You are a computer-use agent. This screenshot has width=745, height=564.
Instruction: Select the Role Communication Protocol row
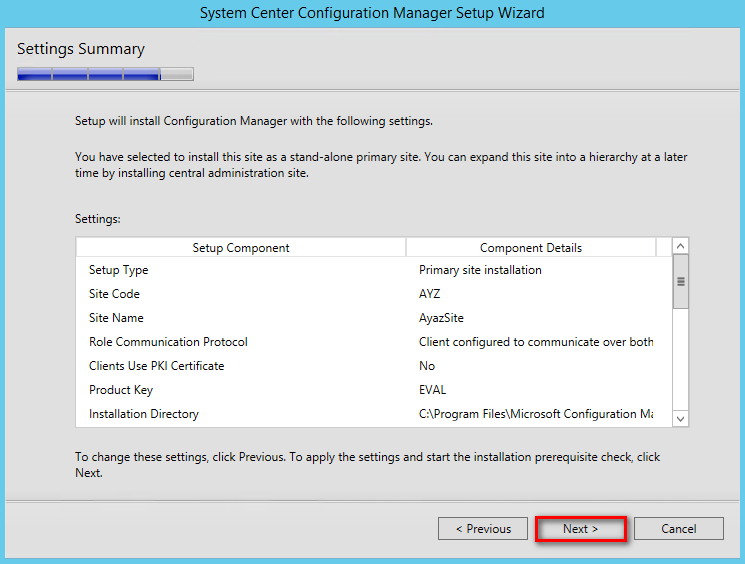point(374,342)
